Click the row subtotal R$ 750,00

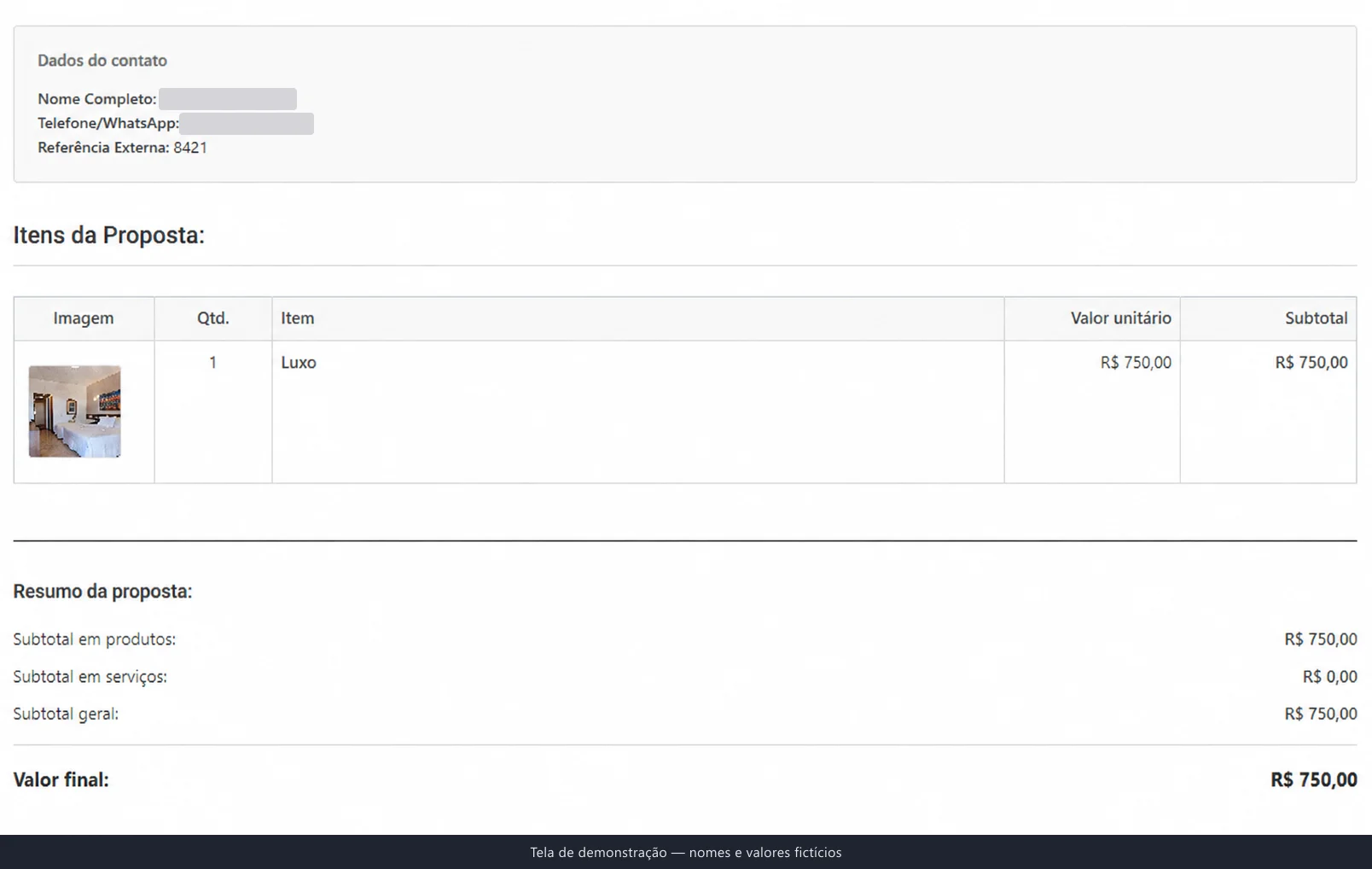tap(1311, 363)
